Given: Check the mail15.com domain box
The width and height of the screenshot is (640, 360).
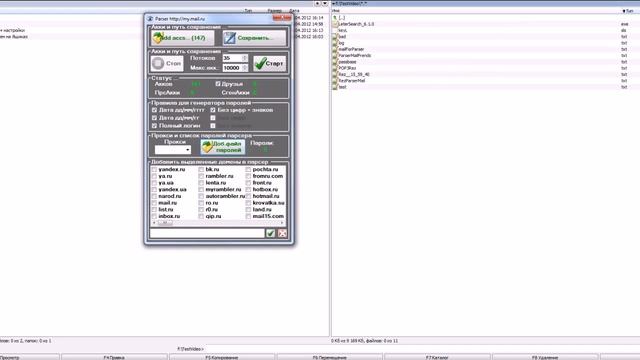Looking at the screenshot, I should point(248,216).
